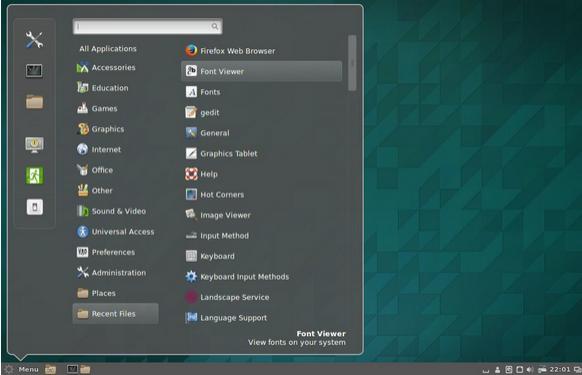Click the terminal launcher on the panel
This screenshot has height=375, width=582.
(72, 369)
